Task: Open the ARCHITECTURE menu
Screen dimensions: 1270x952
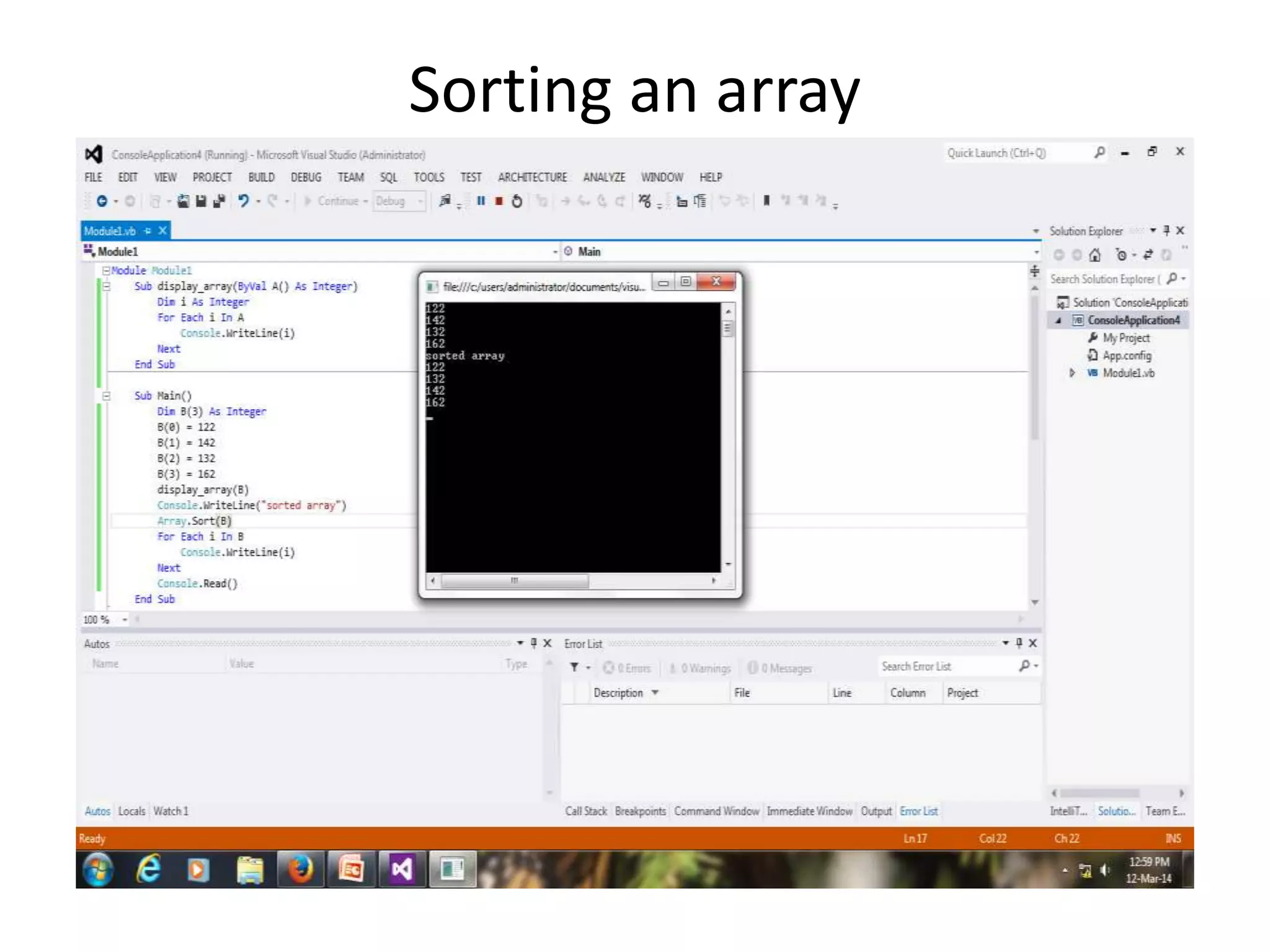Action: [x=532, y=177]
